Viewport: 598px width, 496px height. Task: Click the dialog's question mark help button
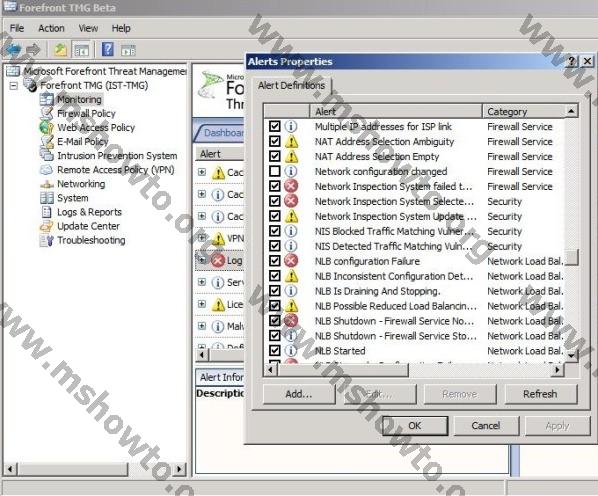pyautogui.click(x=572, y=61)
